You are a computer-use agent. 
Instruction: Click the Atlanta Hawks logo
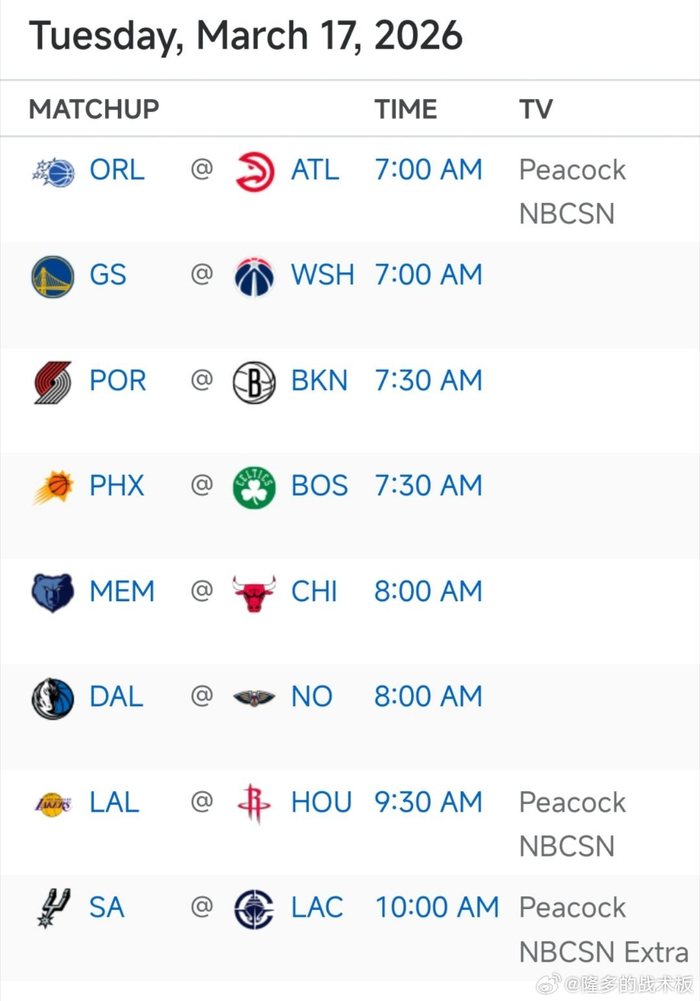click(x=253, y=170)
